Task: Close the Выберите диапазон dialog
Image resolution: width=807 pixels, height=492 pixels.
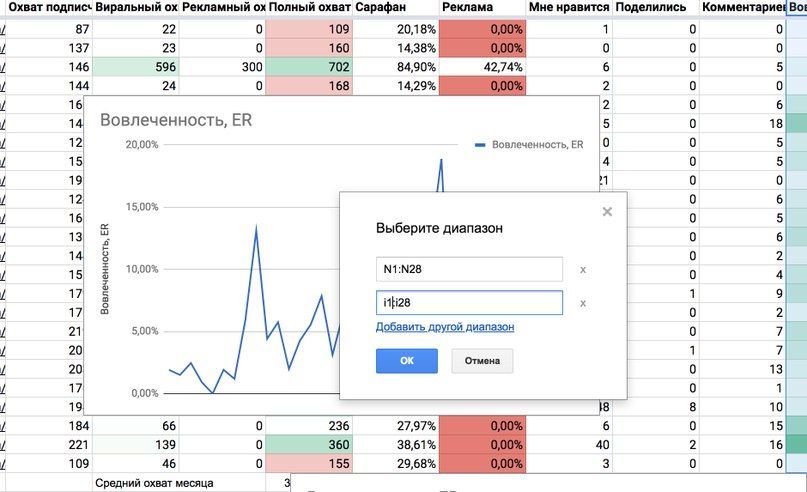Action: click(607, 212)
